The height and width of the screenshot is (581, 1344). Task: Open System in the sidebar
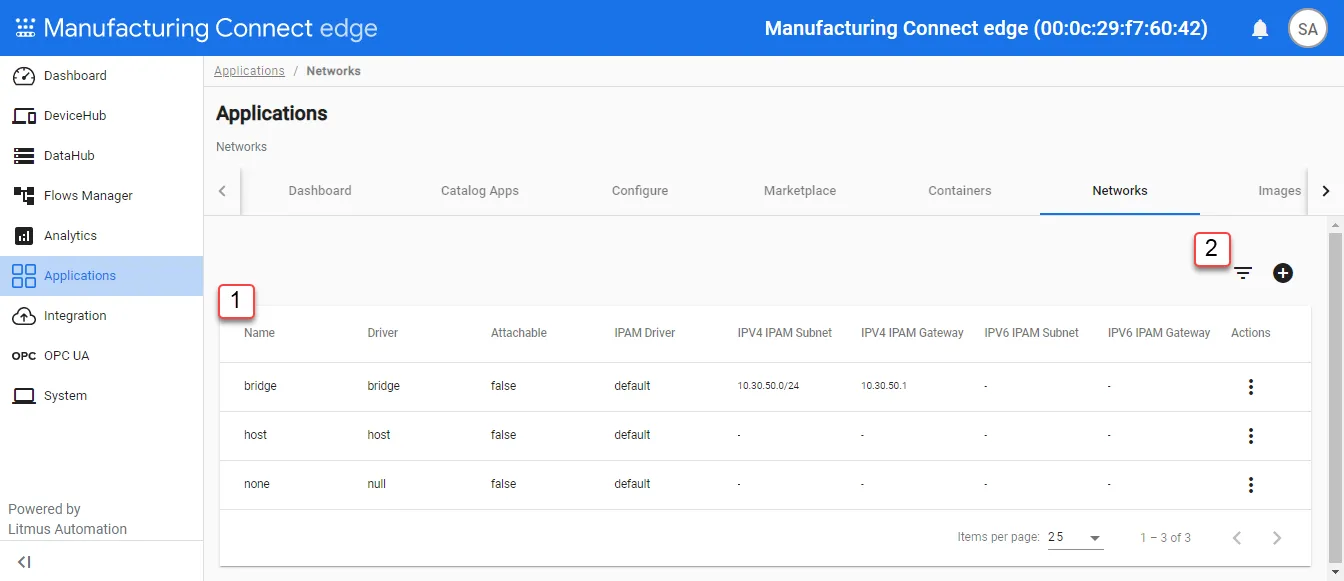(102, 396)
